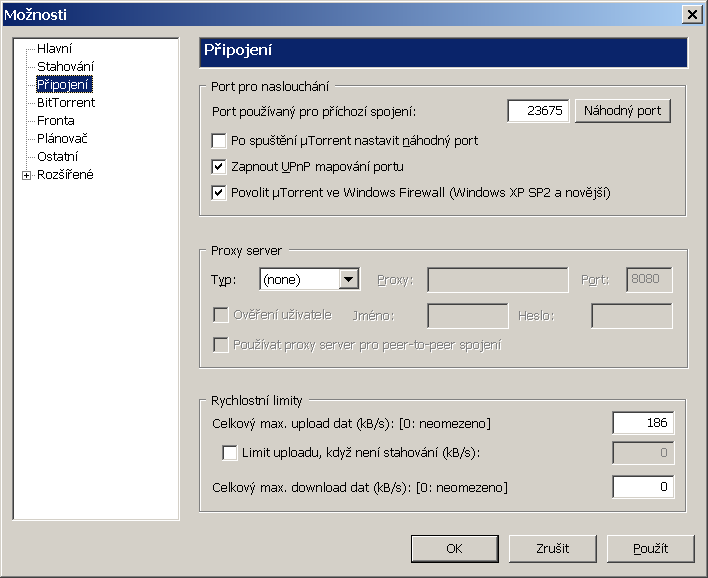Expand the Rozšířené tree node

pos(26,175)
